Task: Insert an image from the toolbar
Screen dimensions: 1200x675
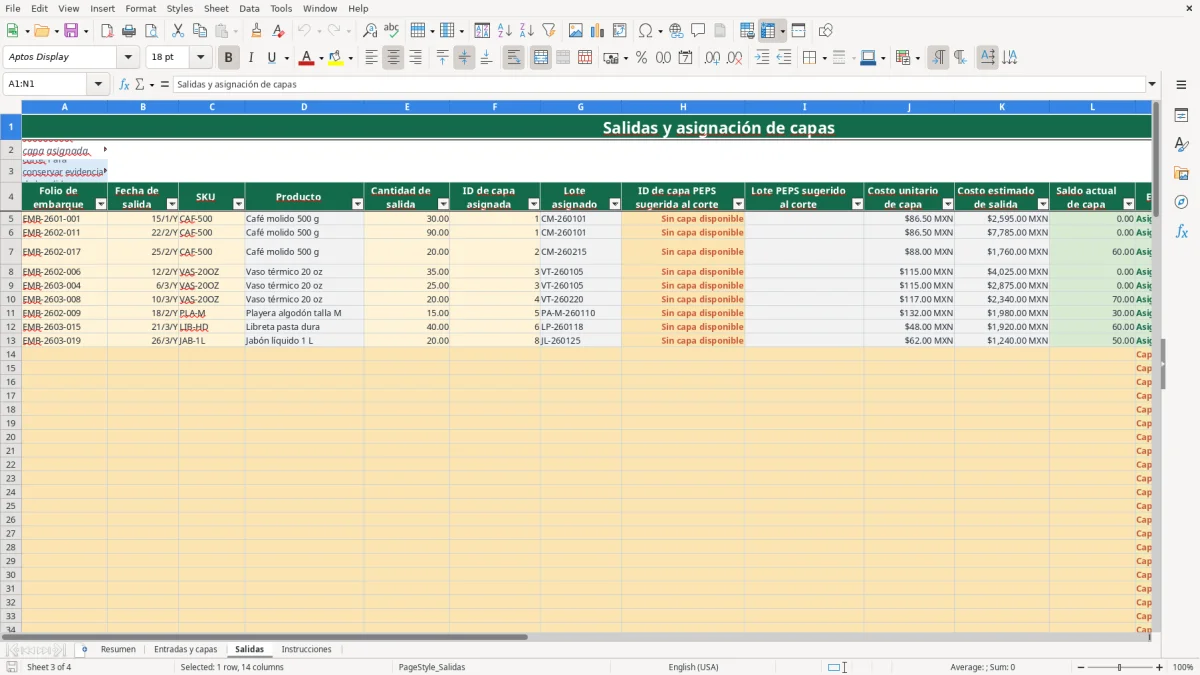Action: tap(576, 31)
